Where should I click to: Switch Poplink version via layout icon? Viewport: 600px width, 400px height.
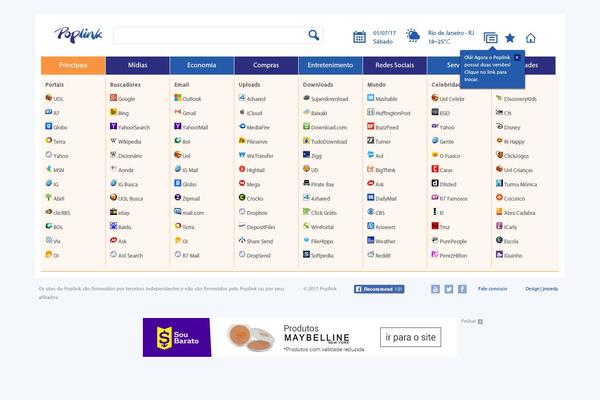tap(491, 38)
